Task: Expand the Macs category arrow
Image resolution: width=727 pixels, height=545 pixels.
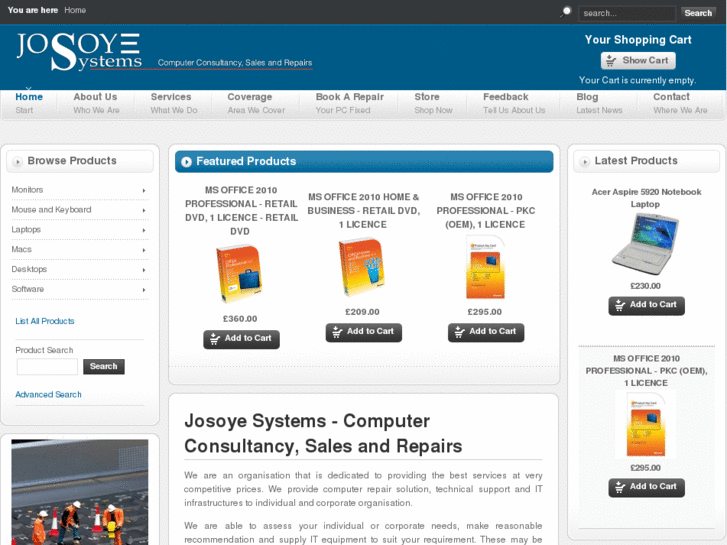Action: pyautogui.click(x=144, y=250)
